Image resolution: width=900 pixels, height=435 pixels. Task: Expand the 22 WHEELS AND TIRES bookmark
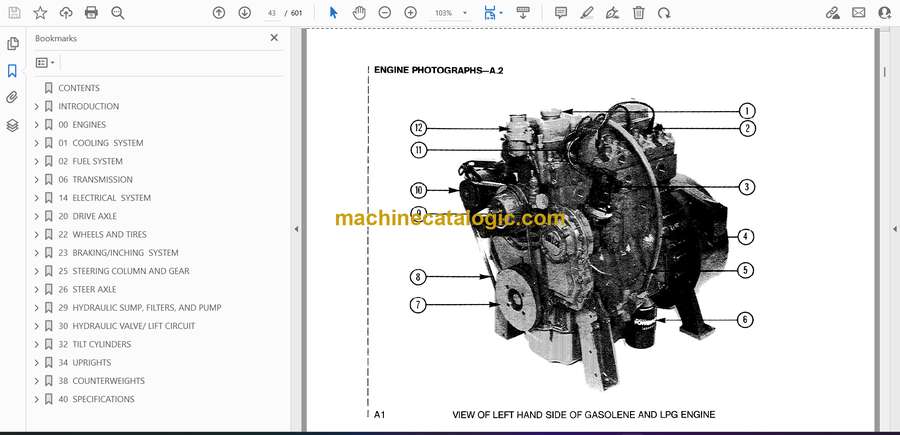pos(37,235)
